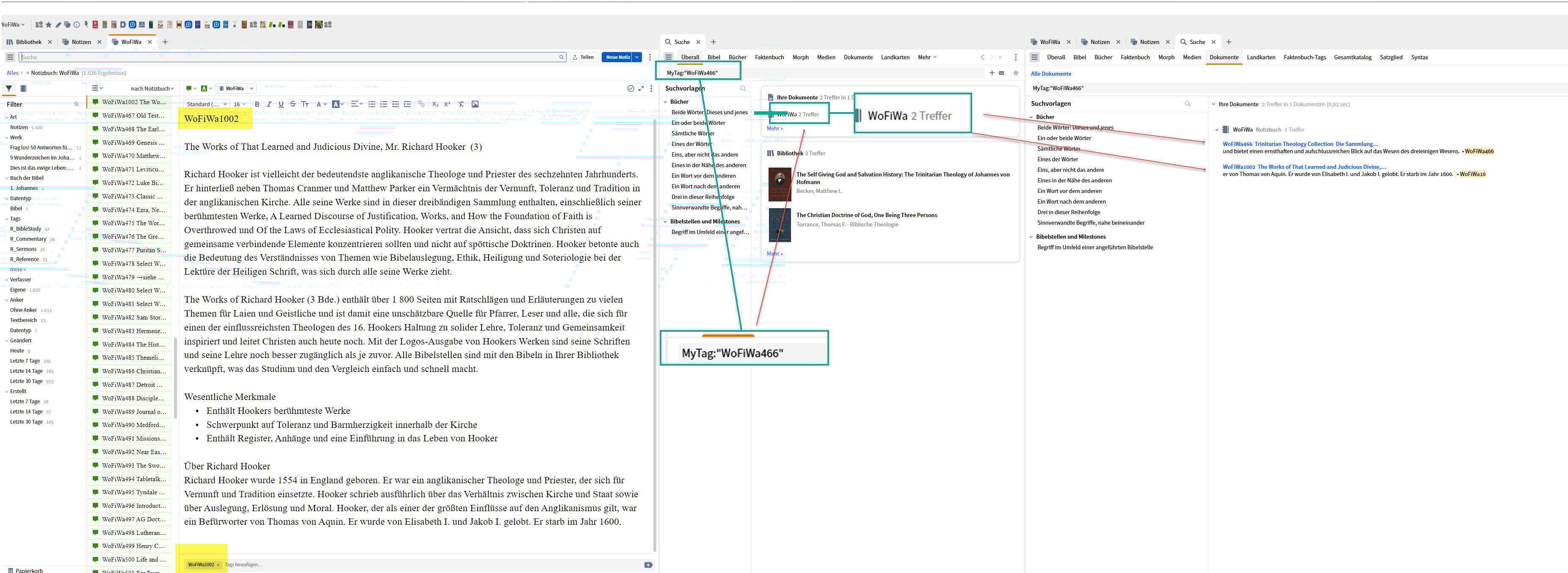This screenshot has height=573, width=1568.
Task: Clear text formatting in editor
Action: coord(461,104)
